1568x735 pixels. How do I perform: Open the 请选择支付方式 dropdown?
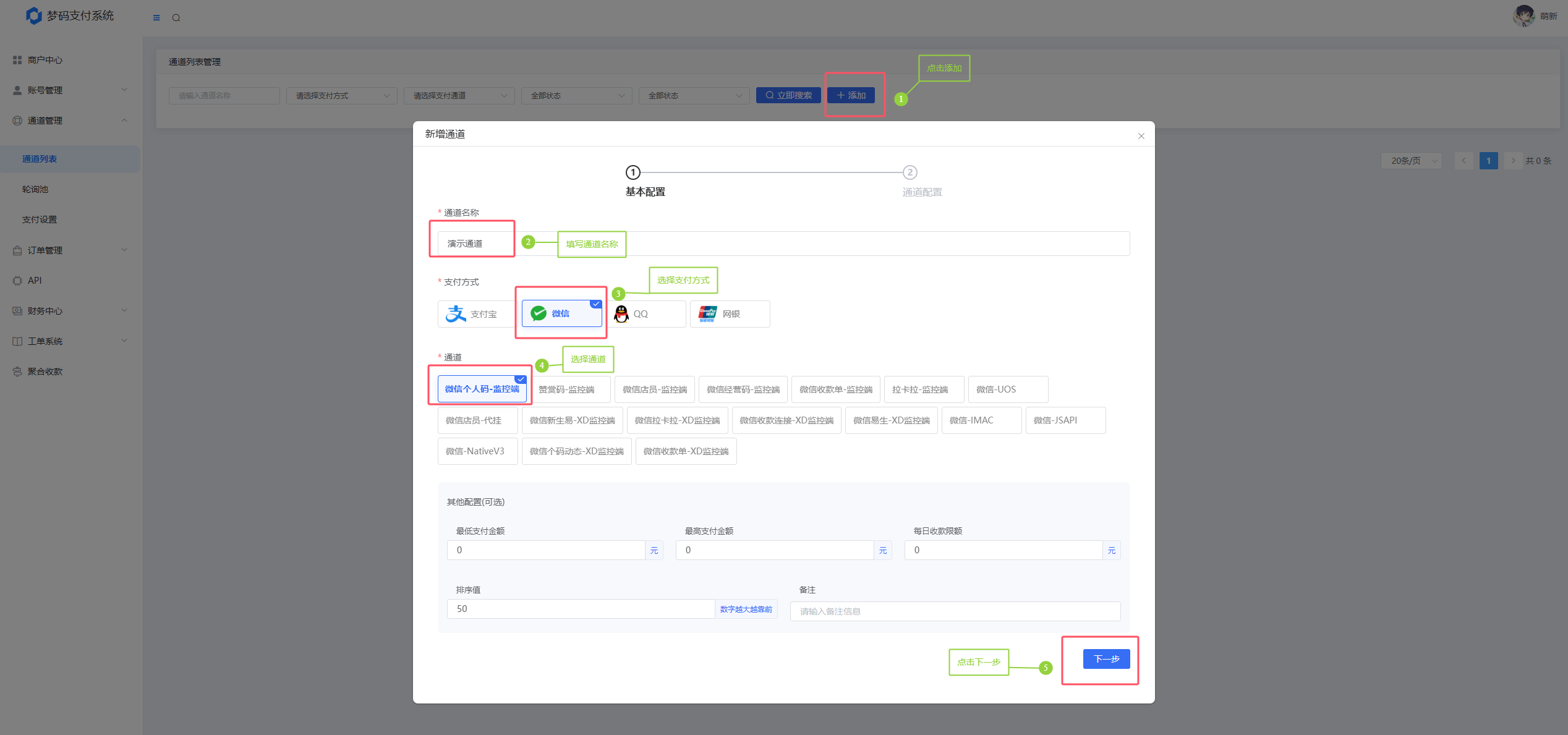pyautogui.click(x=341, y=96)
